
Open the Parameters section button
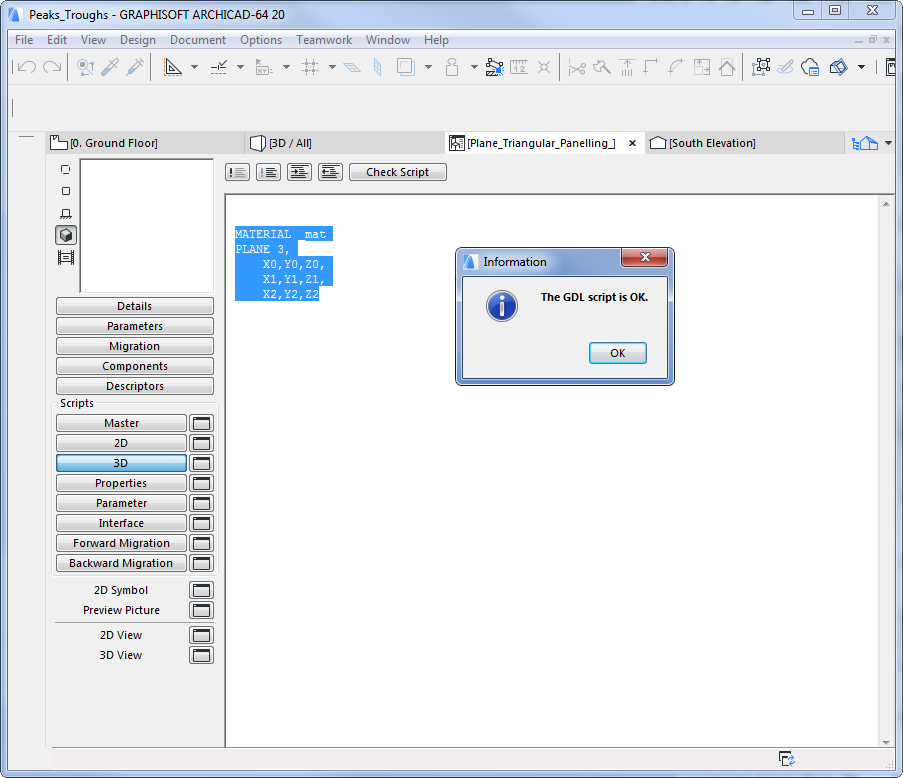pos(135,326)
